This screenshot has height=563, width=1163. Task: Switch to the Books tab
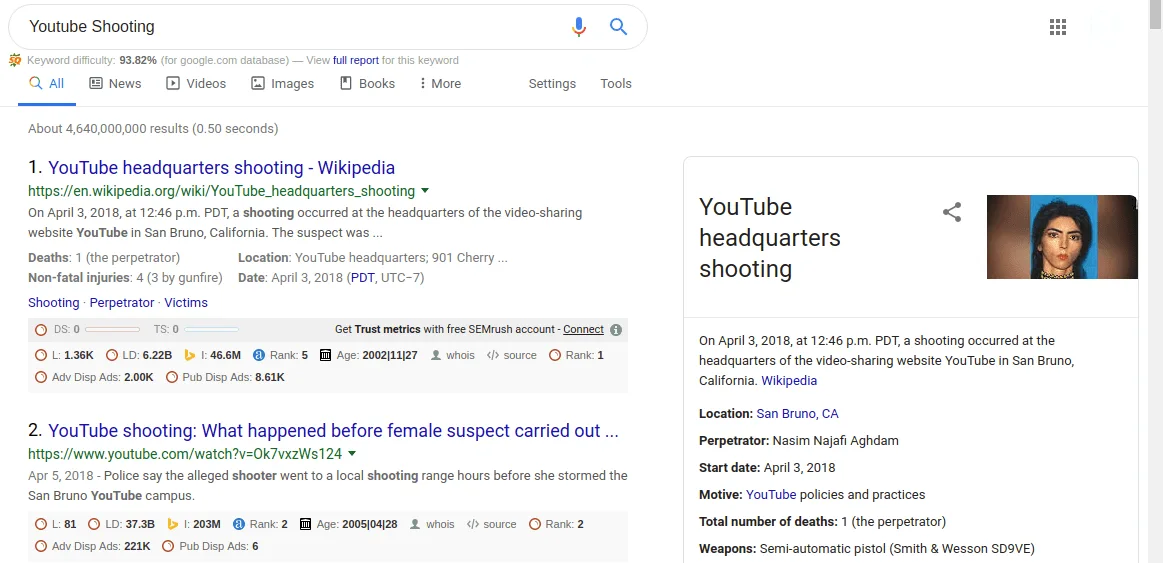pyautogui.click(x=367, y=84)
